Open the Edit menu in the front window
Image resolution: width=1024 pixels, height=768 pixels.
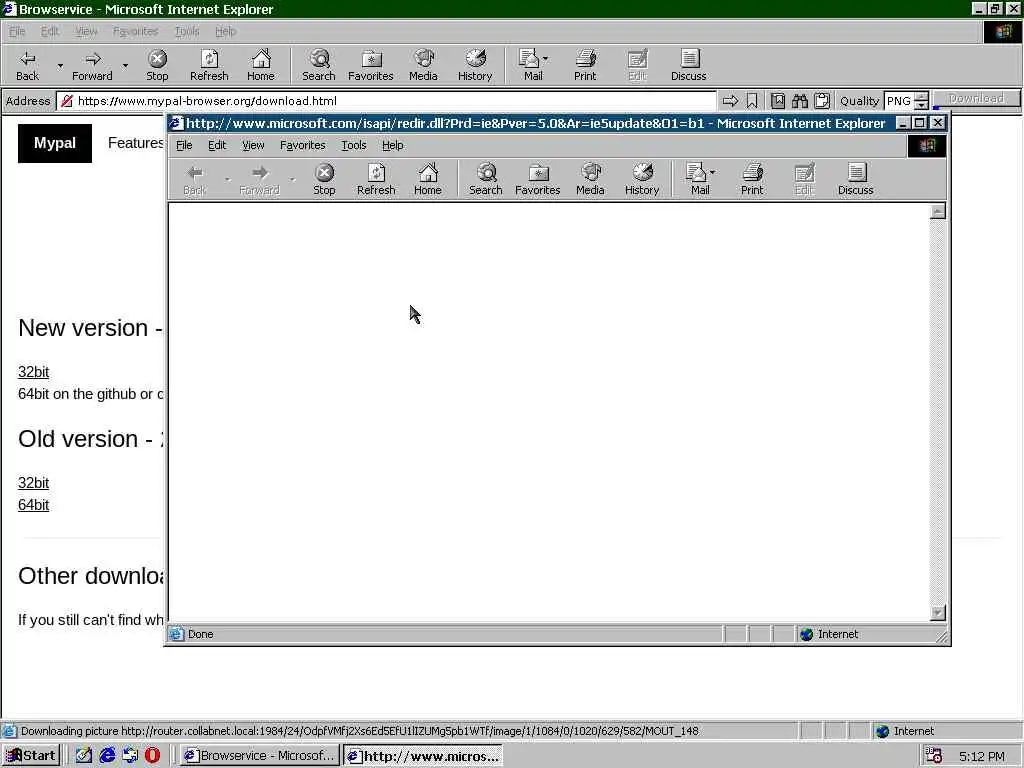coord(217,145)
